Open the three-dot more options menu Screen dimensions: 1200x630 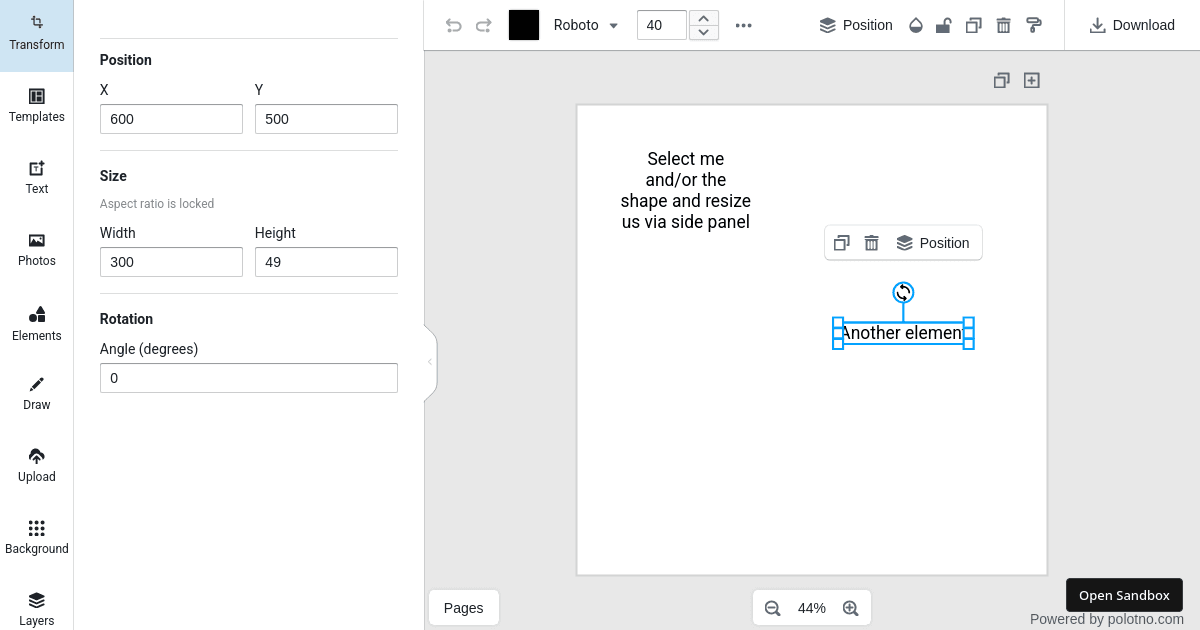point(743,25)
